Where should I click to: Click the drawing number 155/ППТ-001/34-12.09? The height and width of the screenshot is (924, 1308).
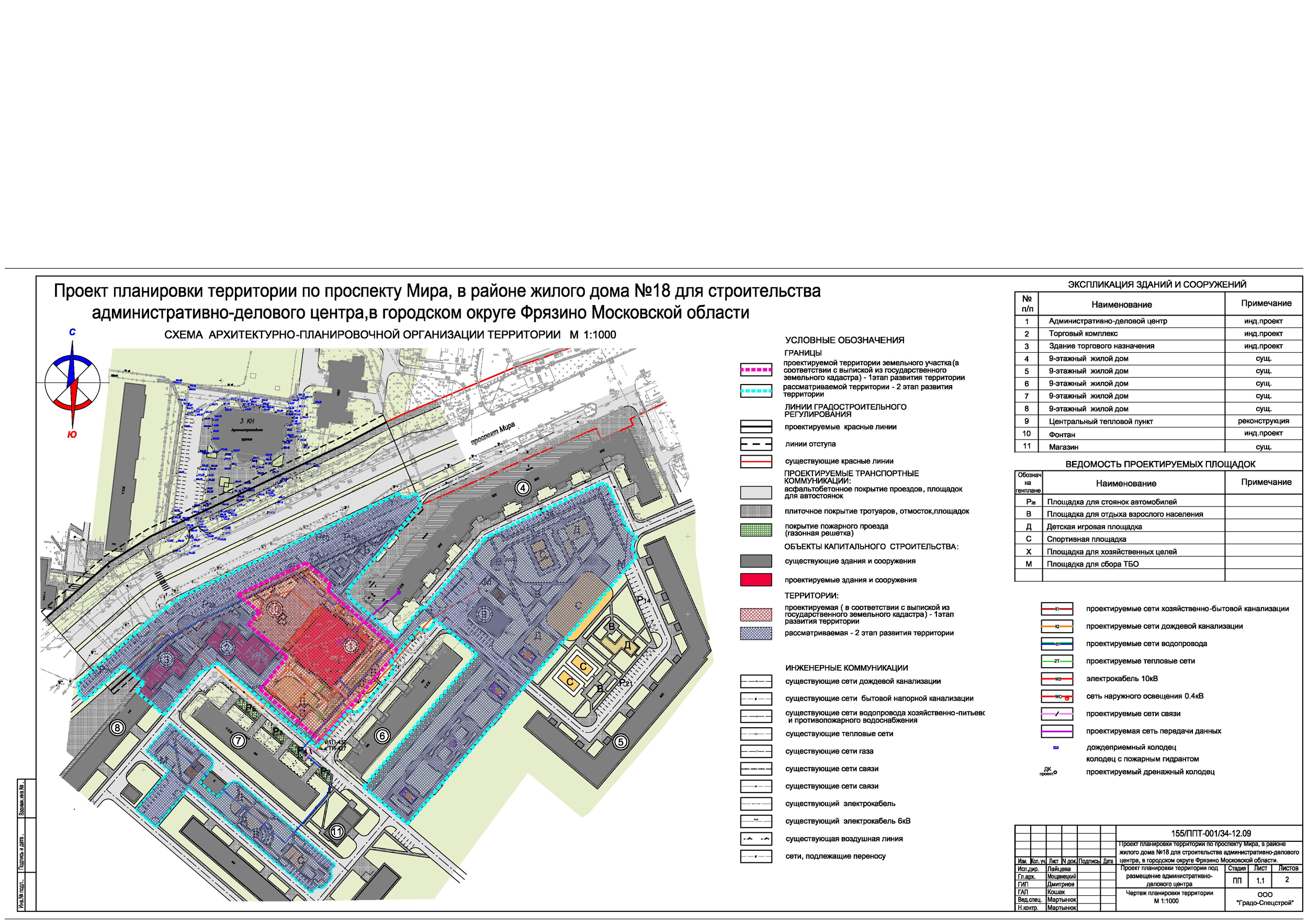tap(1211, 833)
